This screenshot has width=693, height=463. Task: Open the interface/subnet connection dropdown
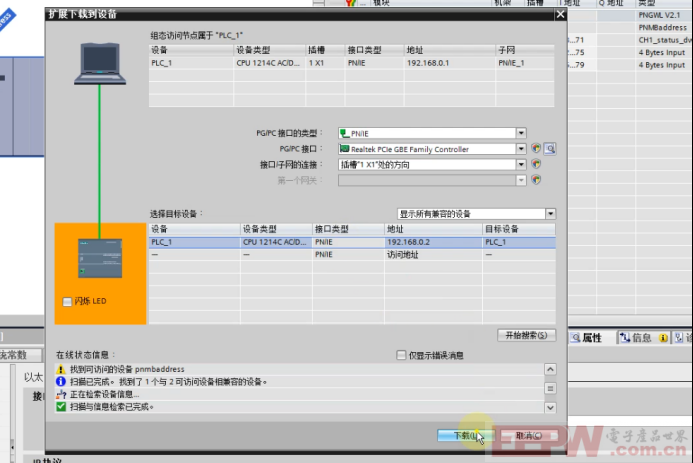521,164
